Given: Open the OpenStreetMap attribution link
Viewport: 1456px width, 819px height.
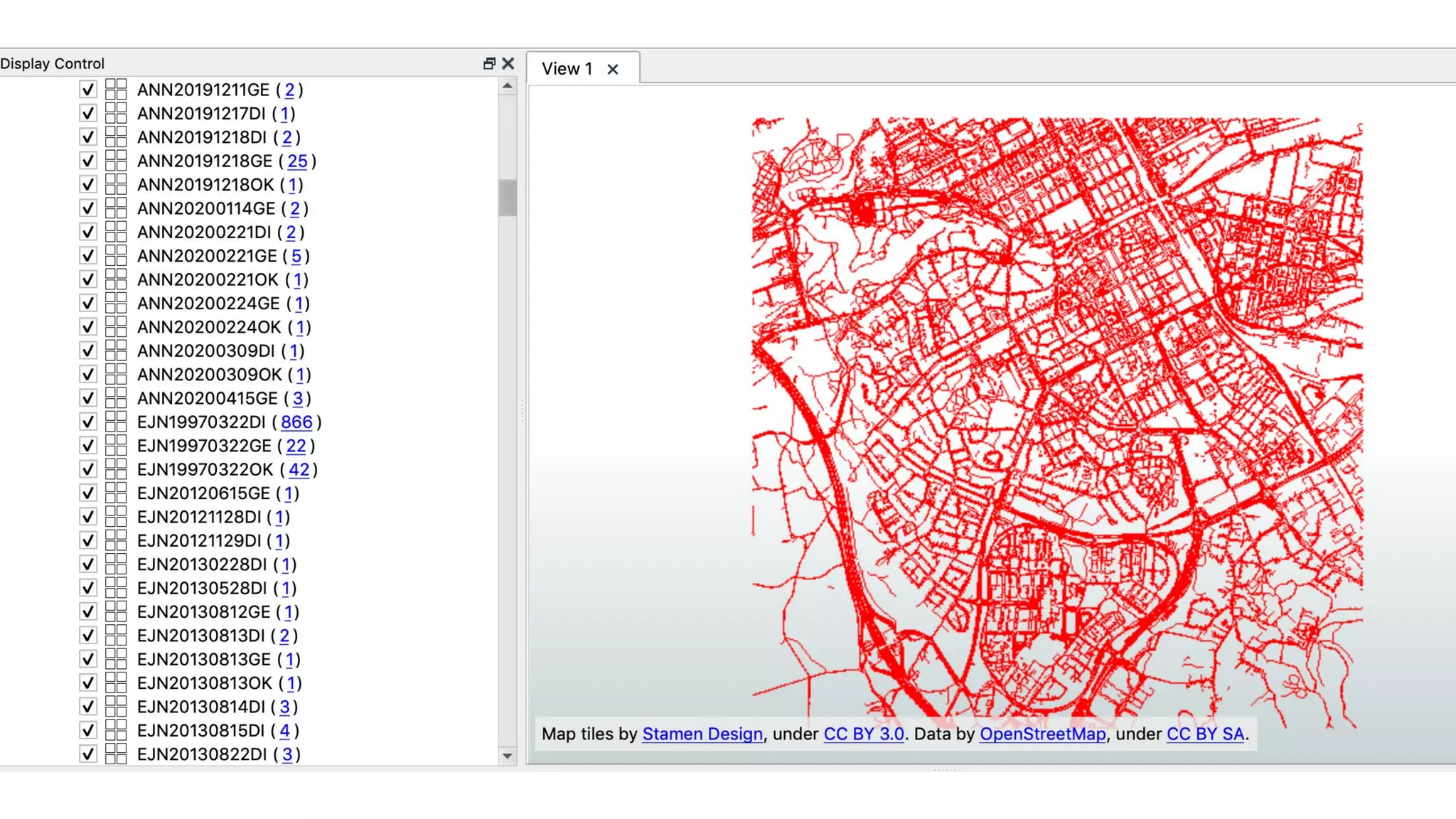Looking at the screenshot, I should [1042, 734].
